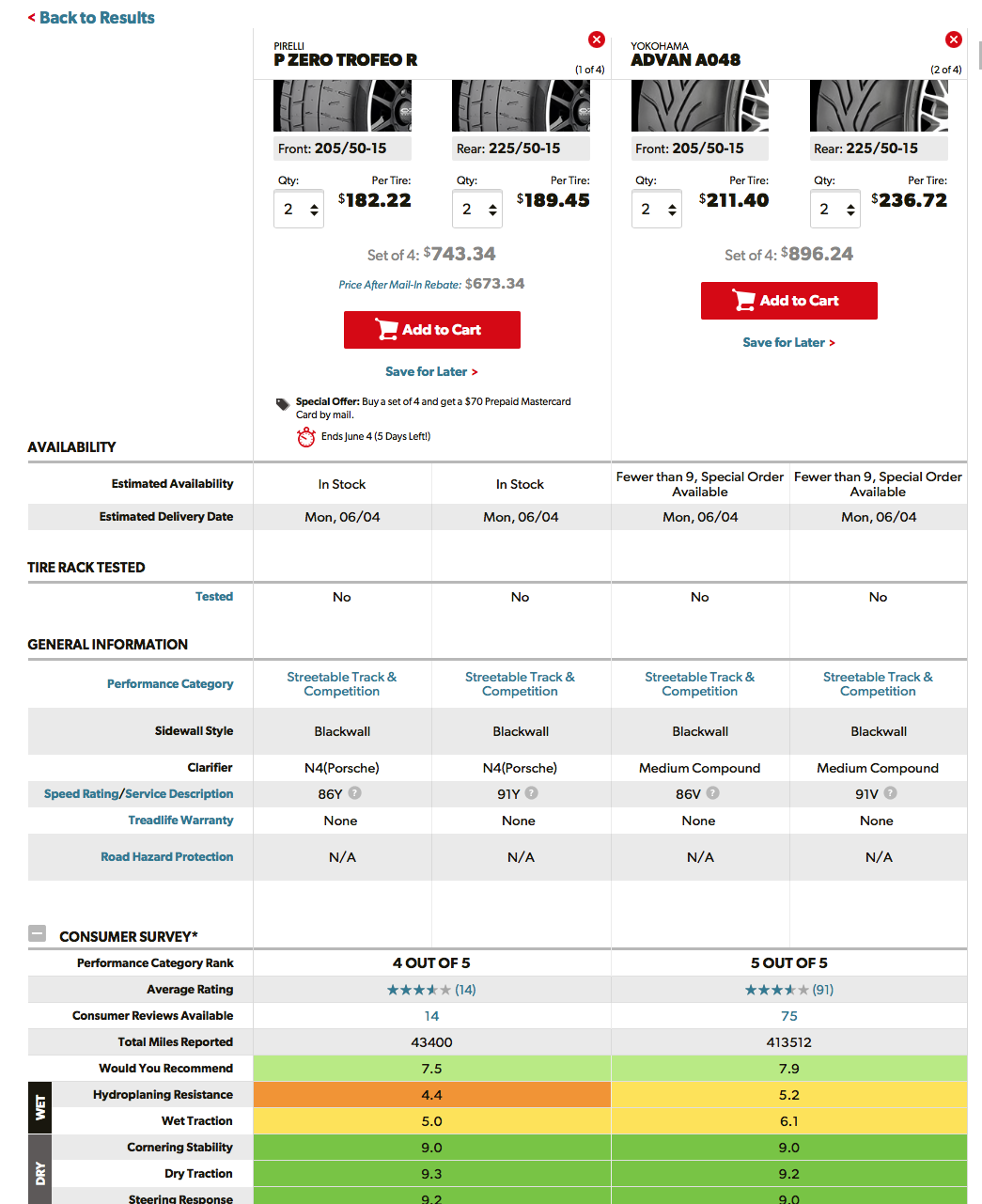Click Pirelli front tire thumbnail image
982x1204 pixels.
(x=342, y=106)
